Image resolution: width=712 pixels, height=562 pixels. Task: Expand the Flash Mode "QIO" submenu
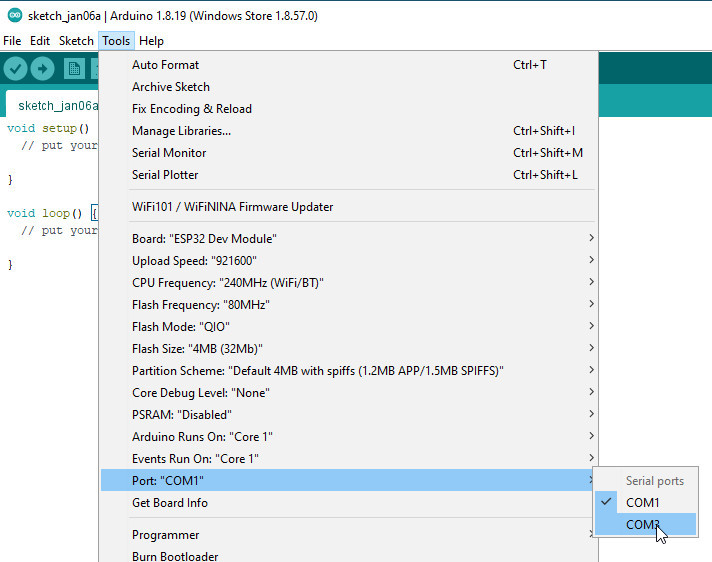pos(348,327)
